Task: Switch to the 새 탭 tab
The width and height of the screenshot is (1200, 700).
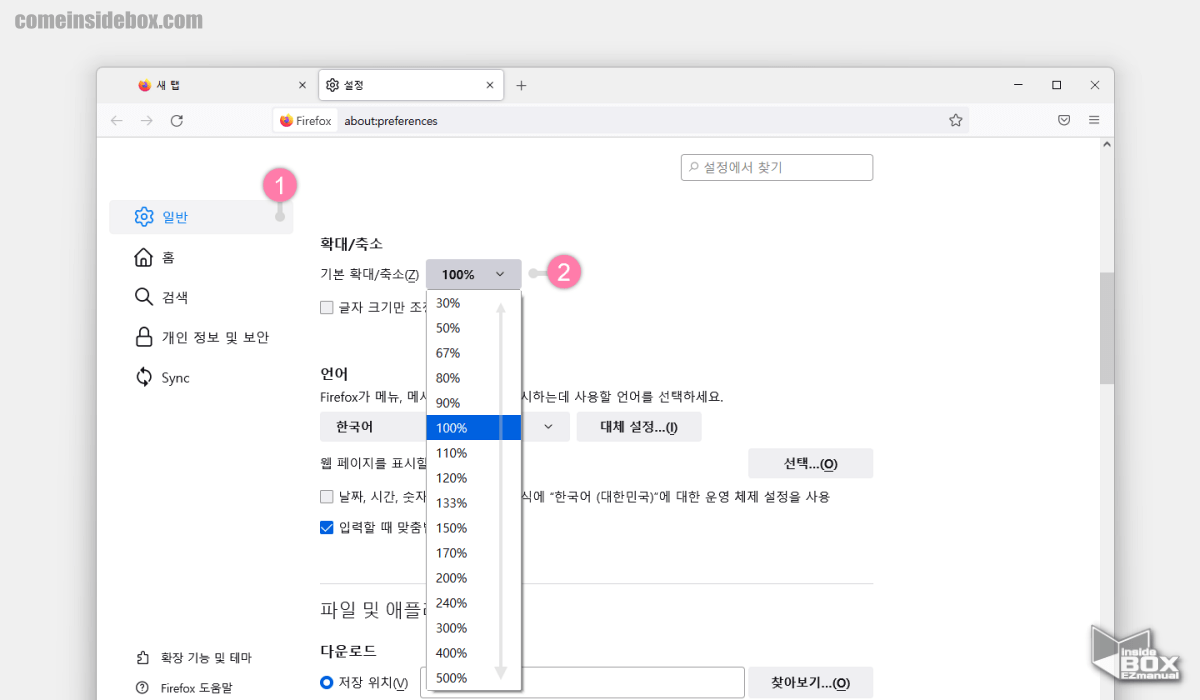Action: [221, 86]
